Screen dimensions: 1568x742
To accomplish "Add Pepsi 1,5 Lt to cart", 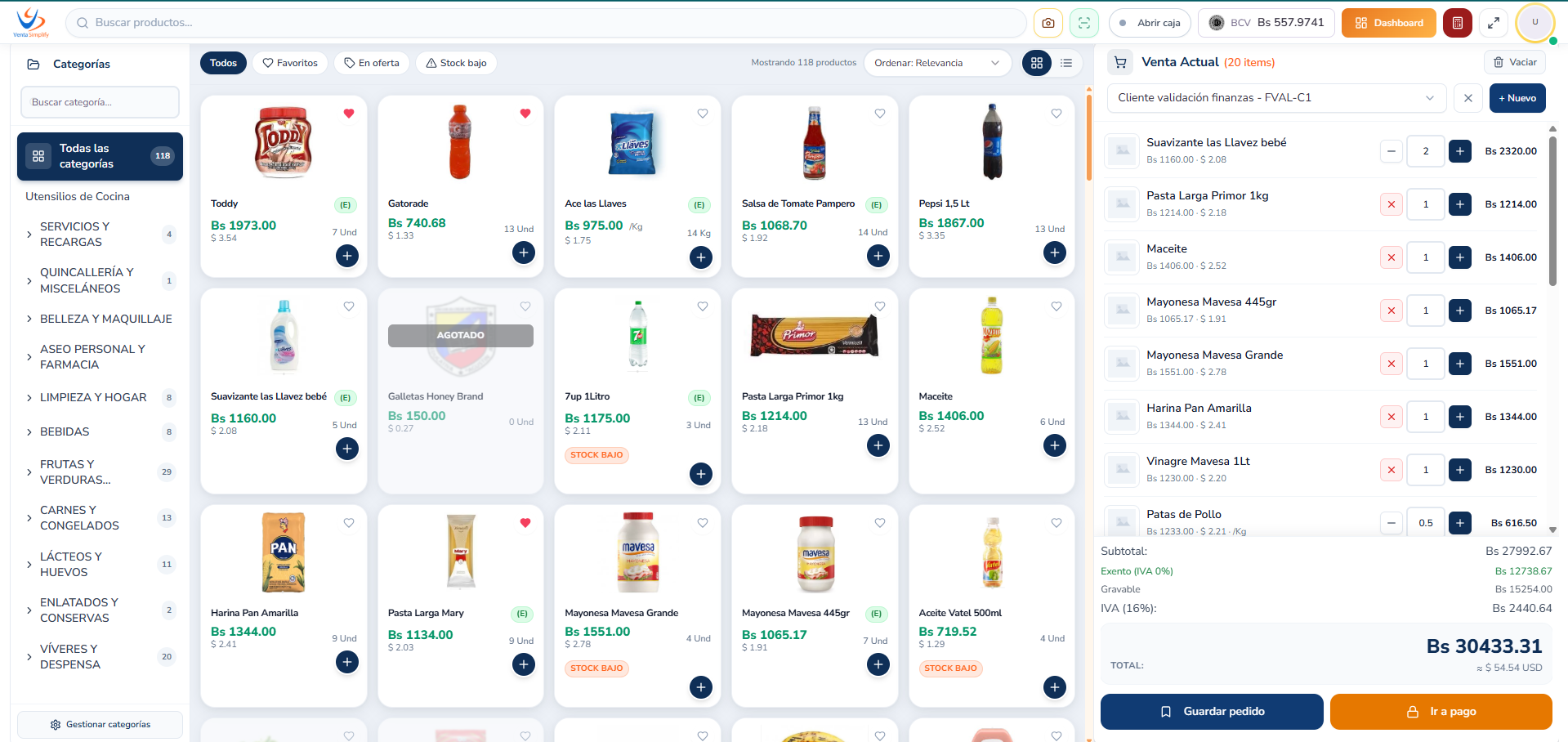I will 1055,253.
